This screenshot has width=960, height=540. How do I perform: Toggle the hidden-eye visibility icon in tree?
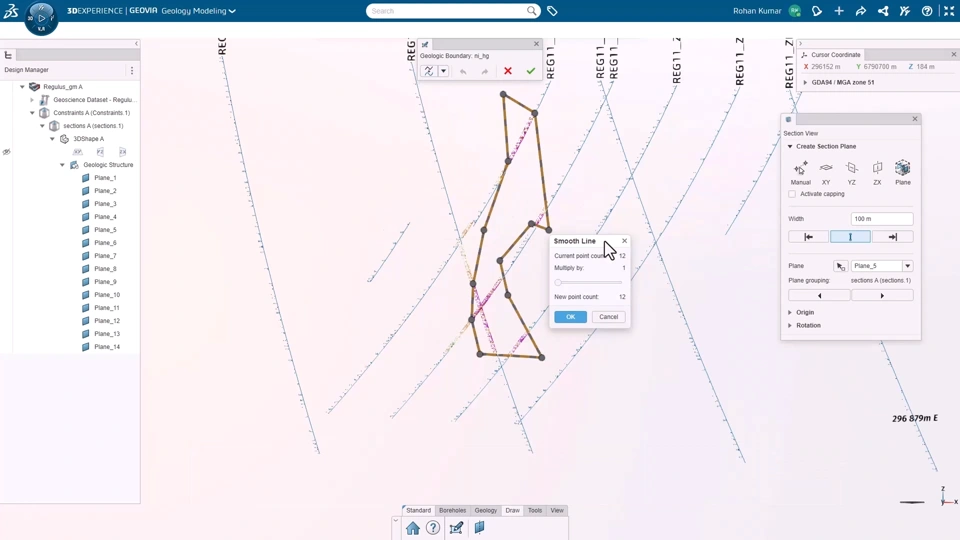point(7,152)
